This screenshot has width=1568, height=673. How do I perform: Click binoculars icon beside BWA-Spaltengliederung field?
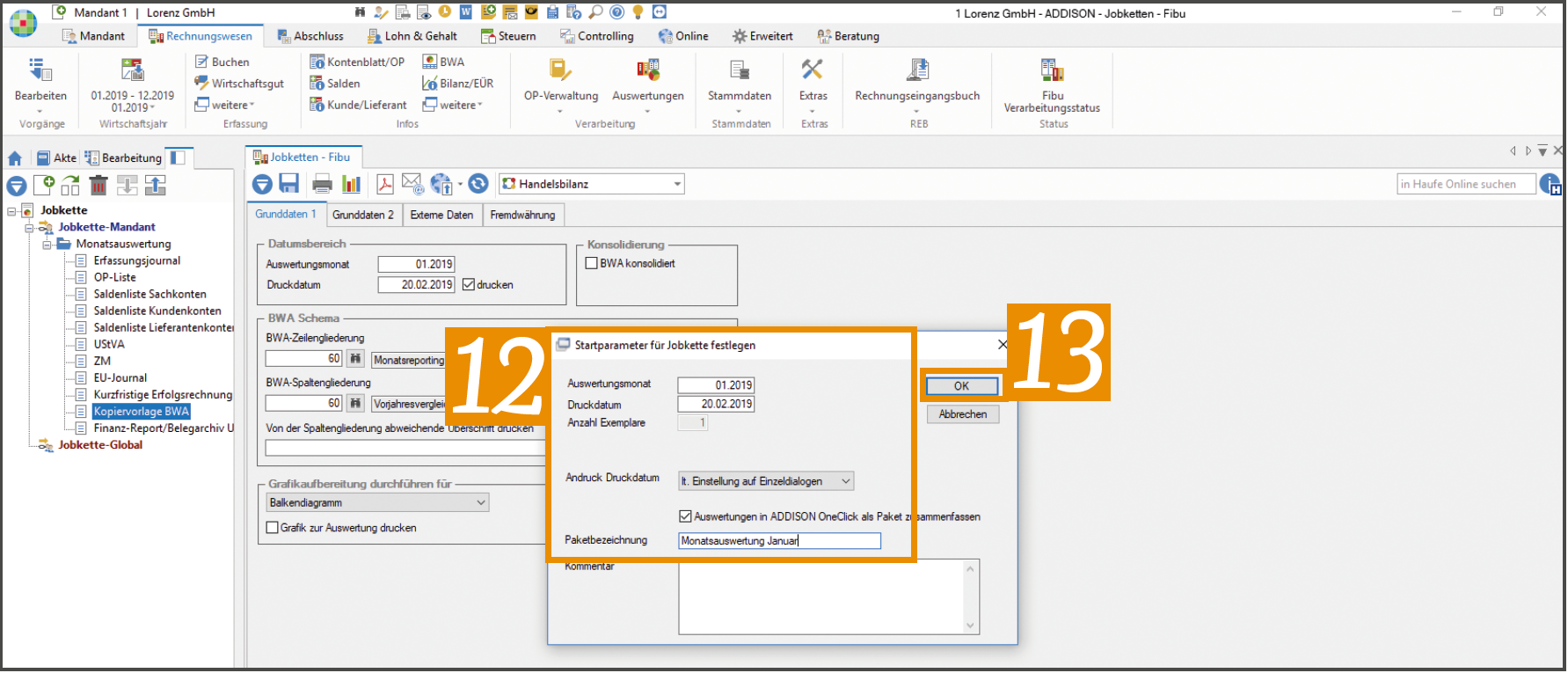355,404
